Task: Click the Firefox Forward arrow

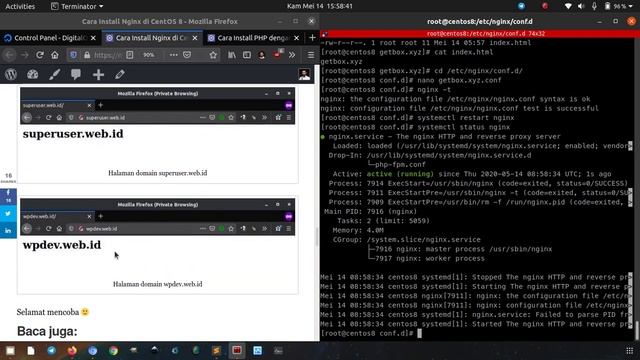Action: pyautogui.click(x=24, y=55)
